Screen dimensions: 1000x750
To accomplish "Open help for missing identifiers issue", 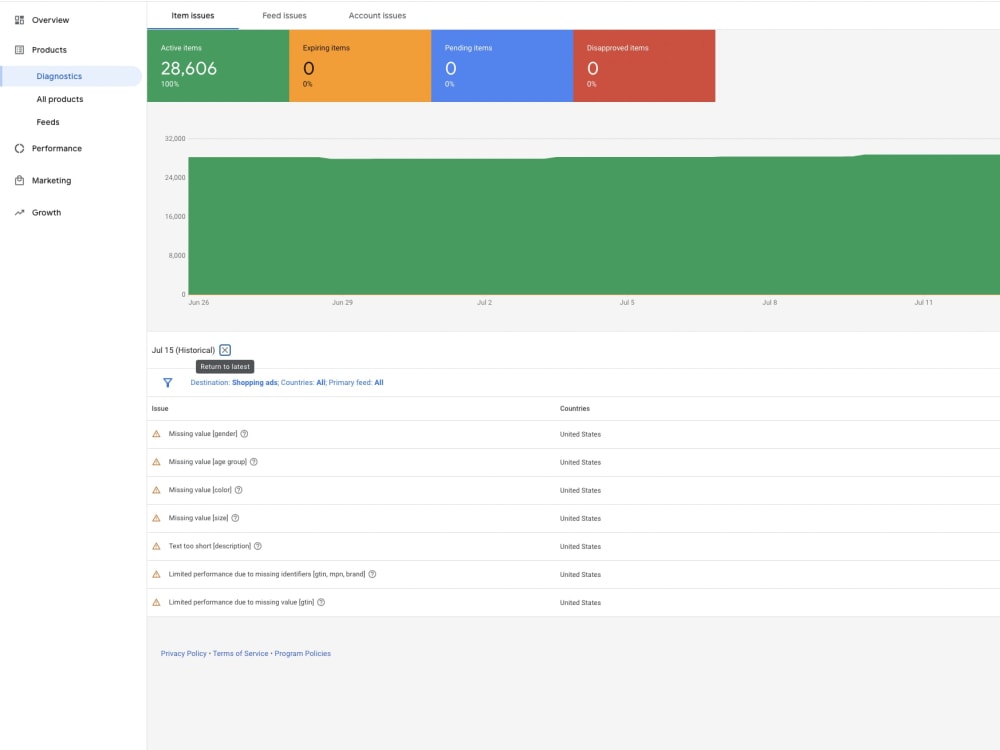I will click(372, 574).
